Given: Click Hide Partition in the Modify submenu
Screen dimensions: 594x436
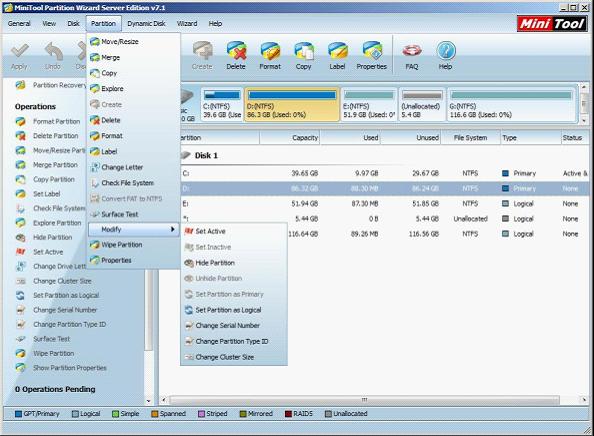Looking at the screenshot, I should [x=234, y=263].
